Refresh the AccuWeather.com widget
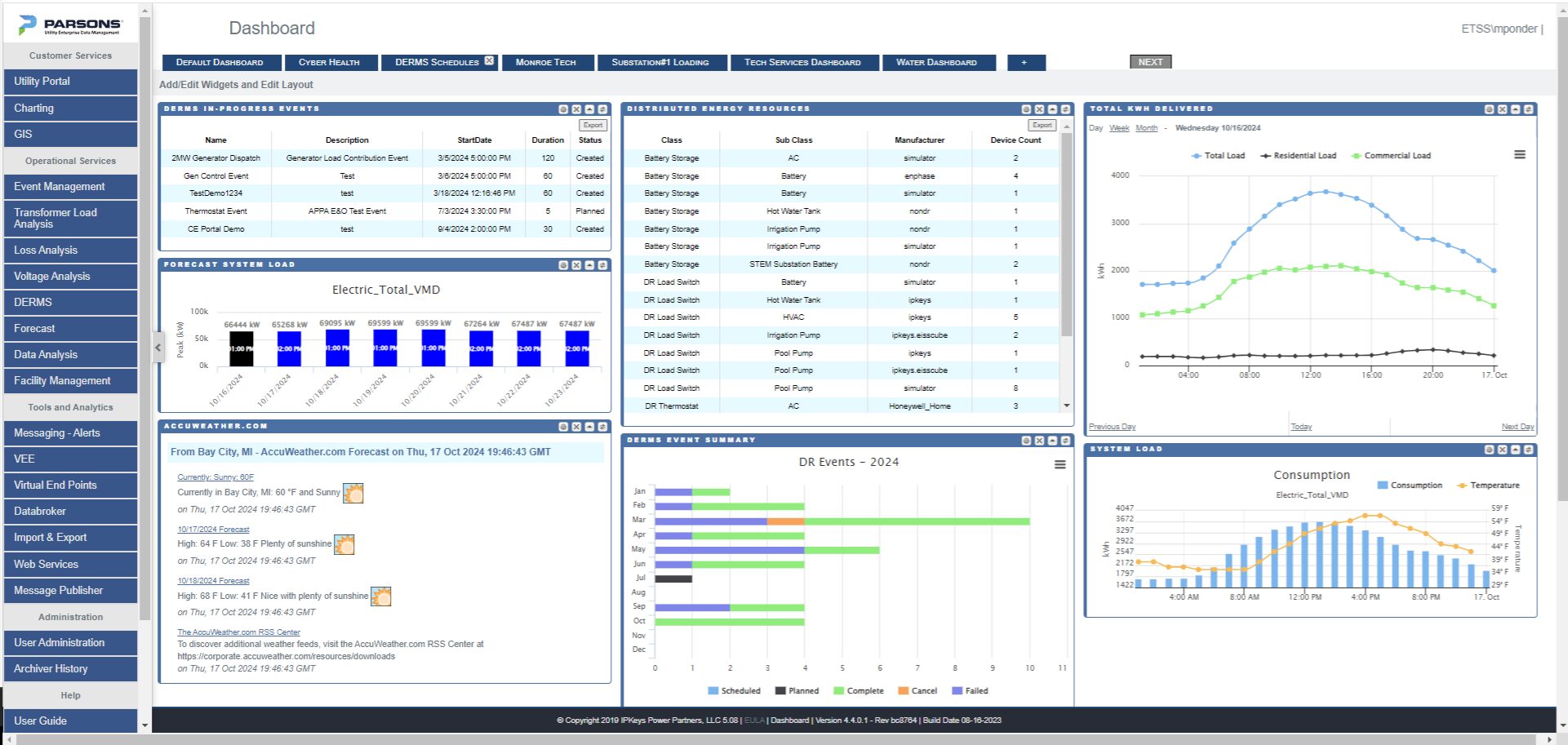This screenshot has width=1568, height=745. pos(602,427)
